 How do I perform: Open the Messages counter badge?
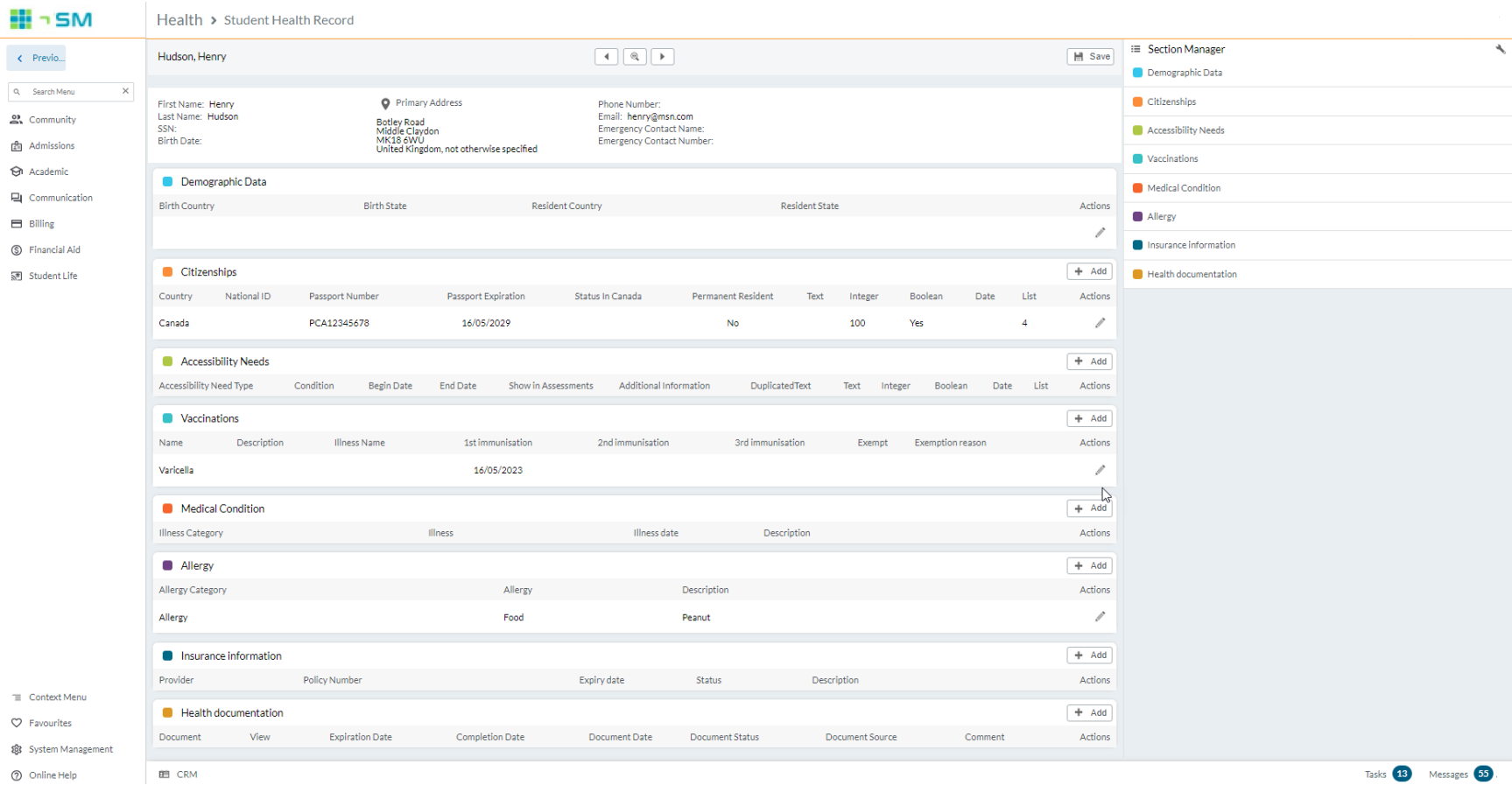click(1483, 774)
